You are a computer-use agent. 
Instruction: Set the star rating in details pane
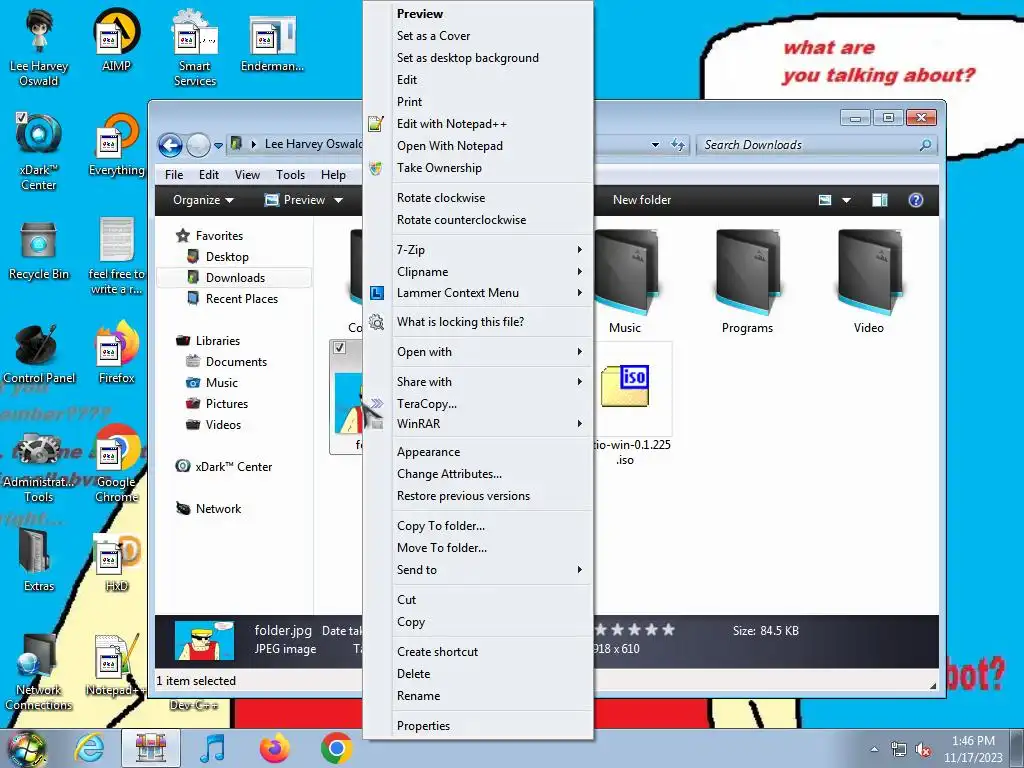[635, 630]
